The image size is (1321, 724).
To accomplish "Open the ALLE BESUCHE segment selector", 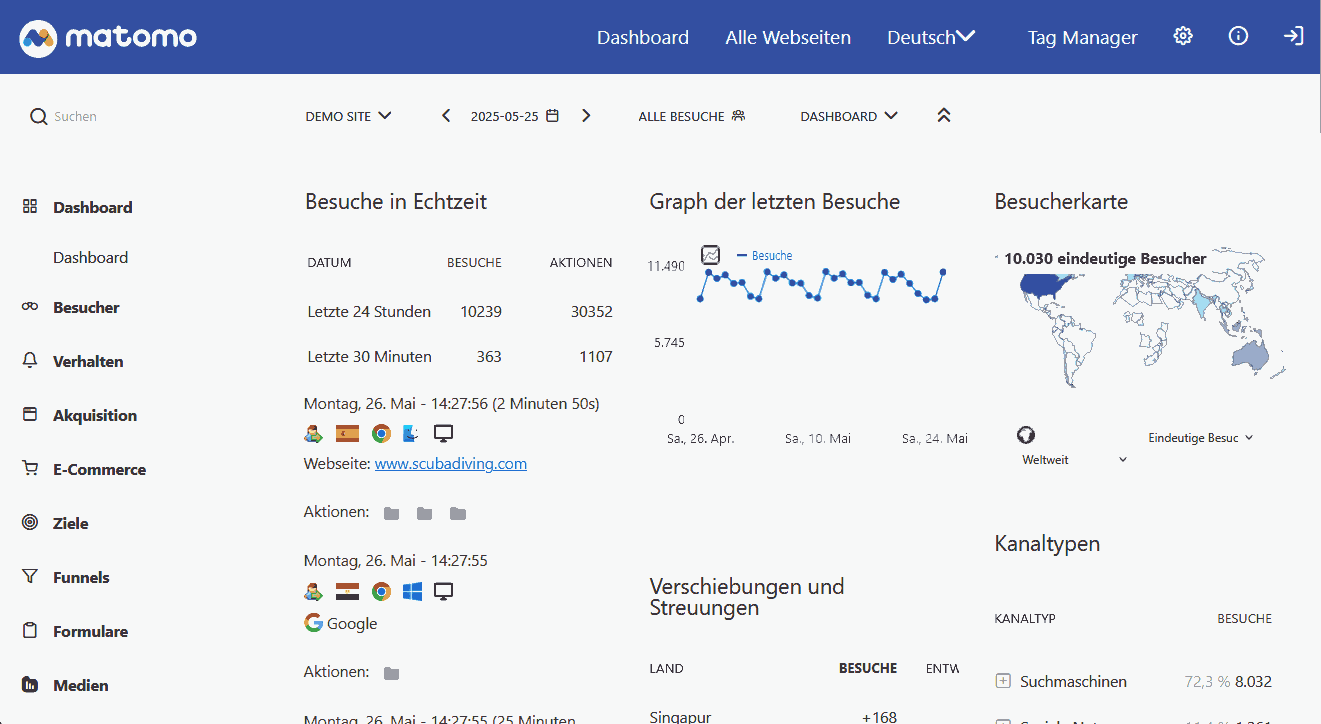I will pyautogui.click(x=692, y=116).
